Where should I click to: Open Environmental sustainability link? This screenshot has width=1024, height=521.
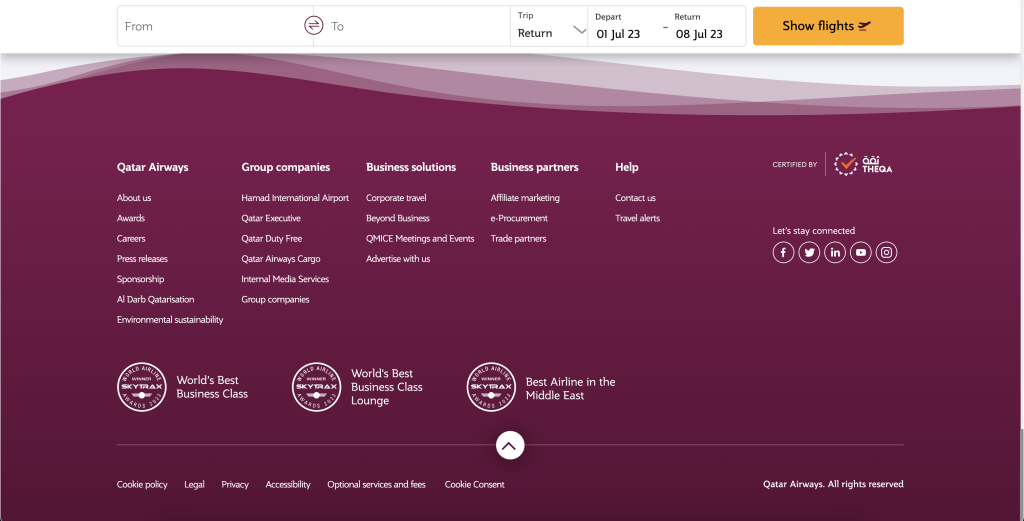coord(170,319)
